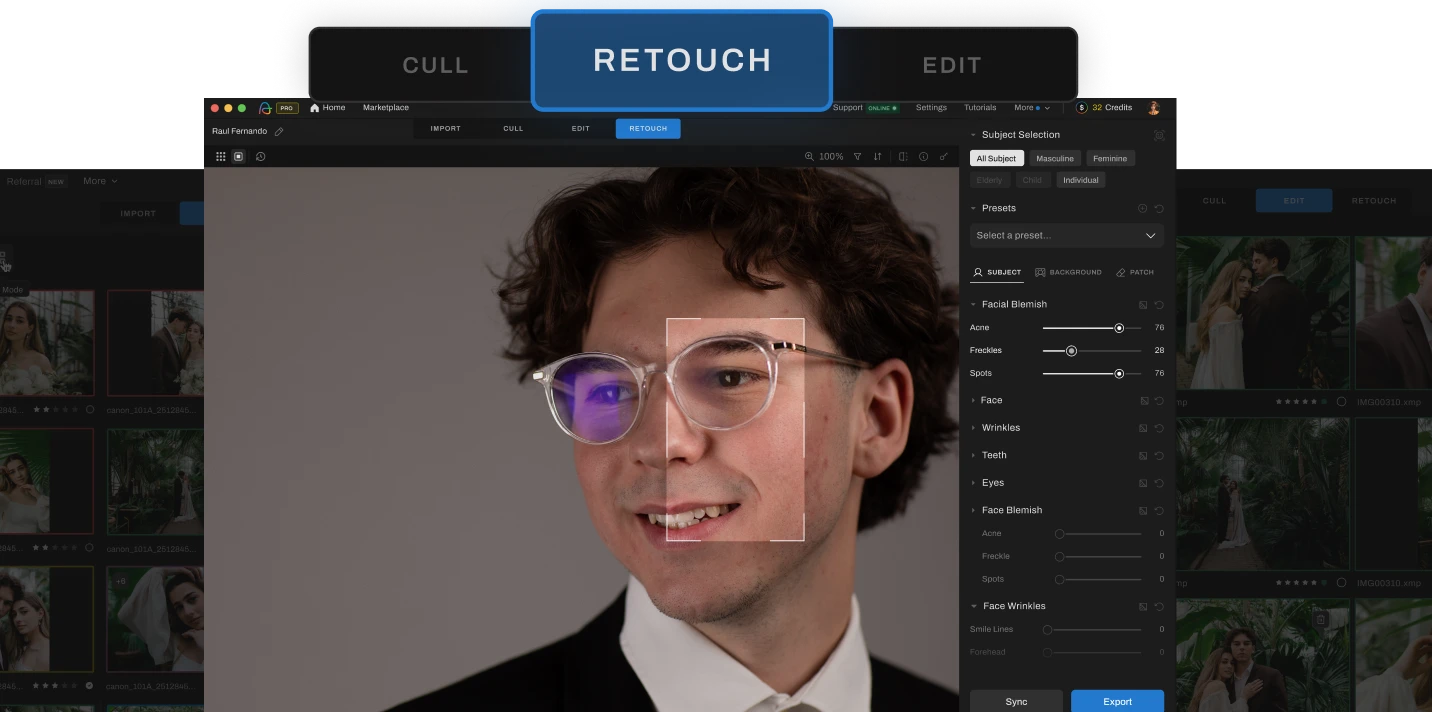Open the More menu in top bar
Viewport: 1432px width, 712px height.
(x=1032, y=108)
